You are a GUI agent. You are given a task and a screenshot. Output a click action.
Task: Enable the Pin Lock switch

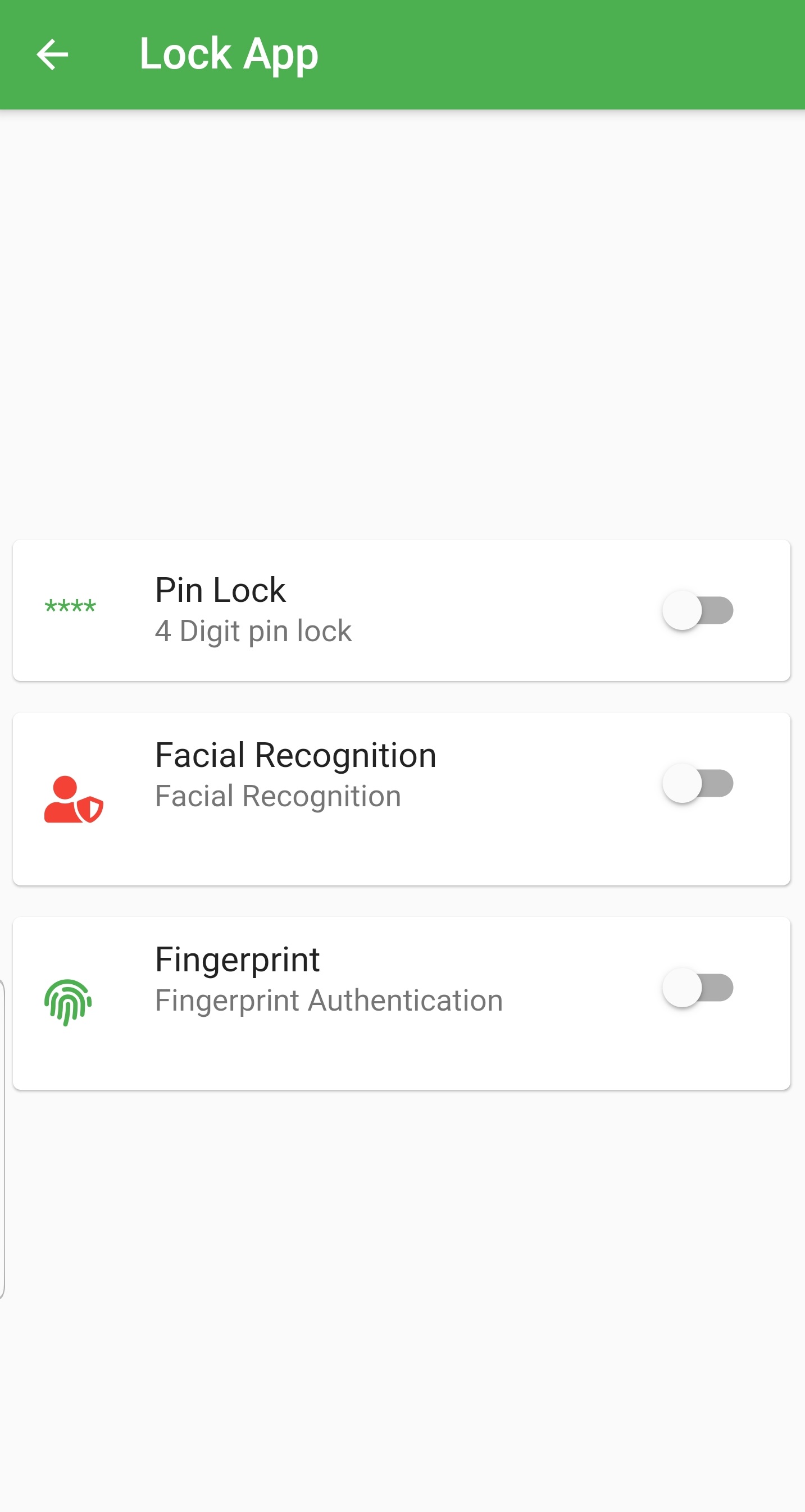coord(698,610)
